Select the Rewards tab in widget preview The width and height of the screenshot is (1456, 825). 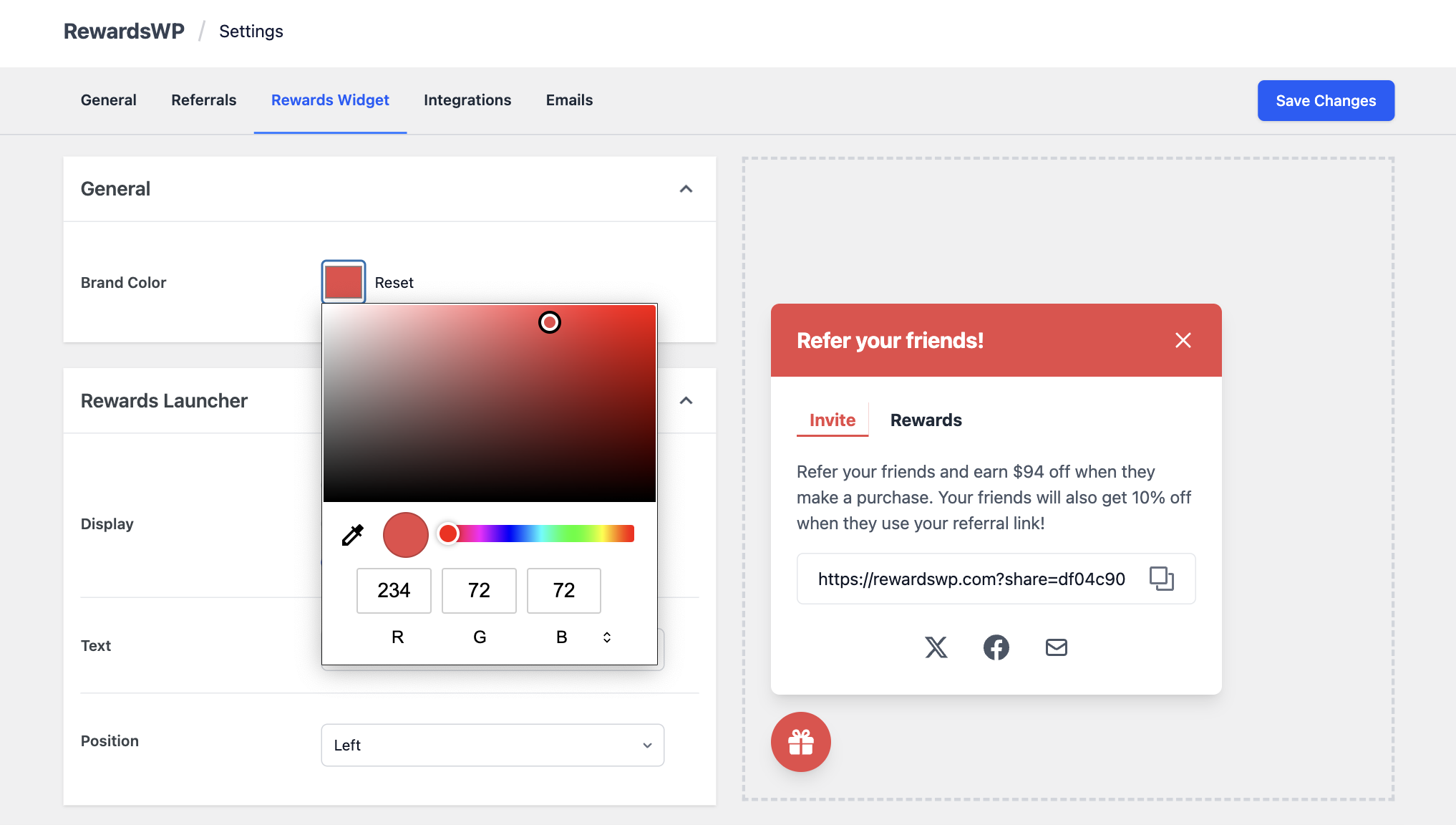926,420
